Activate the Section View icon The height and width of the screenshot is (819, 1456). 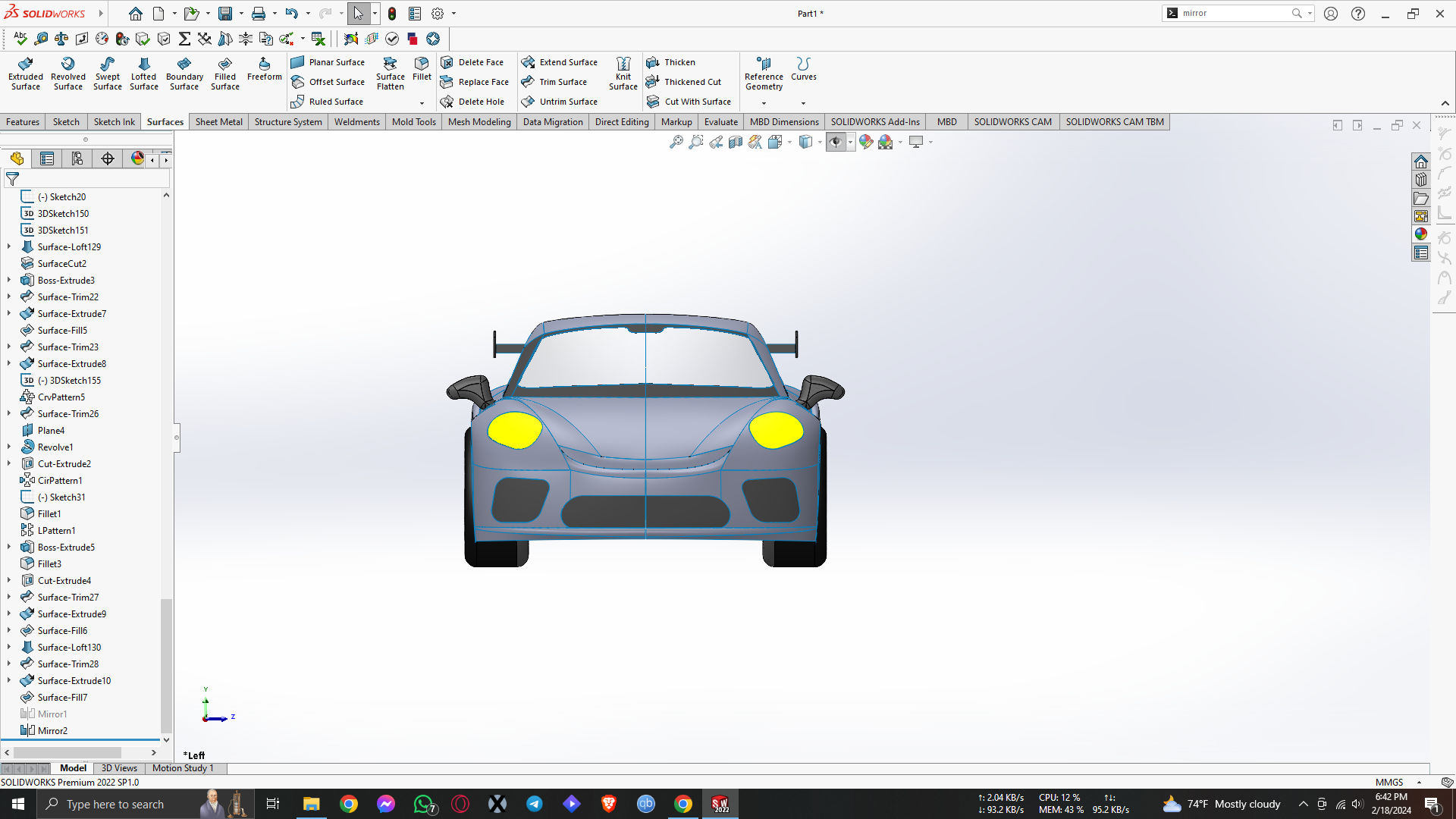click(x=735, y=142)
